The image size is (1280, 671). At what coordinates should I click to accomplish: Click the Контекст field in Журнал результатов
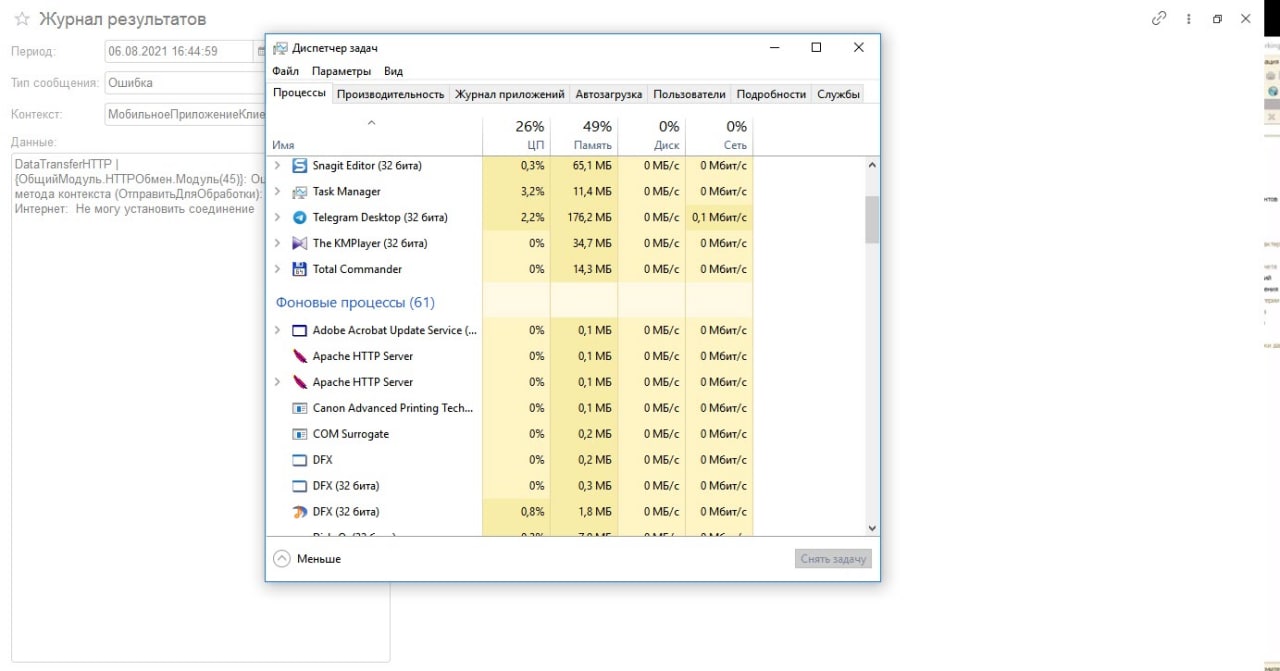pos(185,115)
